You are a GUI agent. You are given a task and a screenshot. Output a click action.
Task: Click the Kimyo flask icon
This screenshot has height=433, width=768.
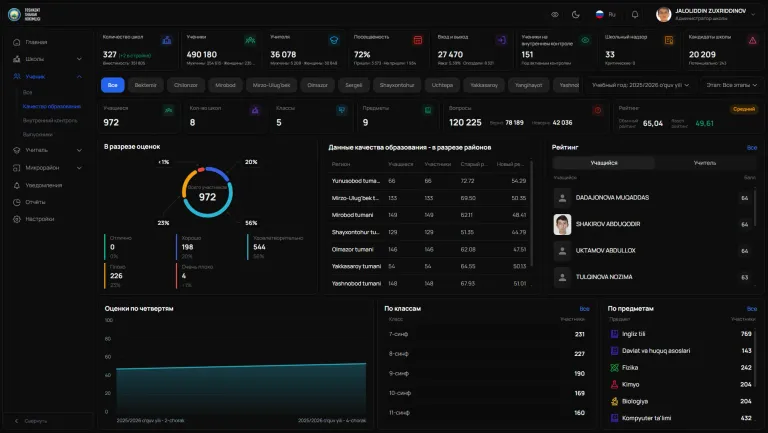point(614,385)
